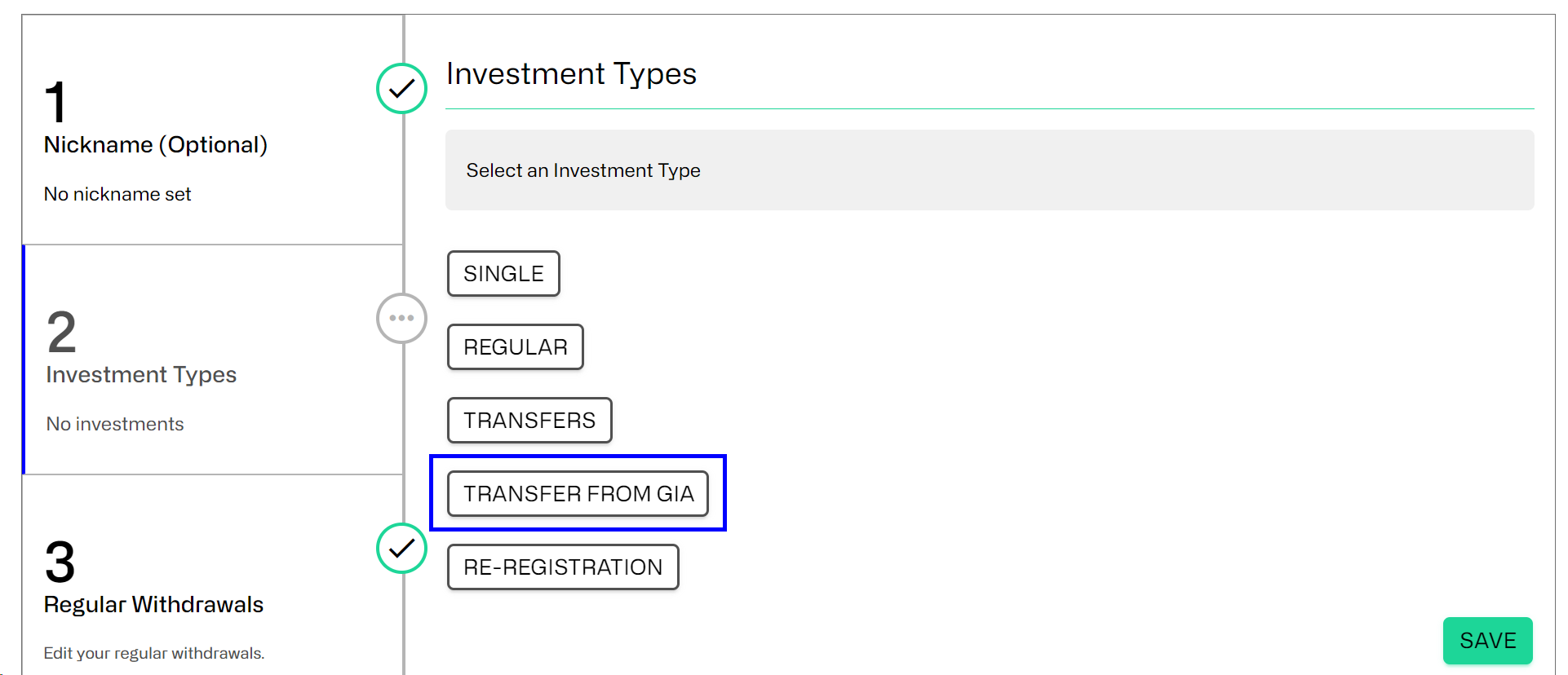This screenshot has width=1568, height=675.
Task: Click the large step number 3
Action: point(60,562)
